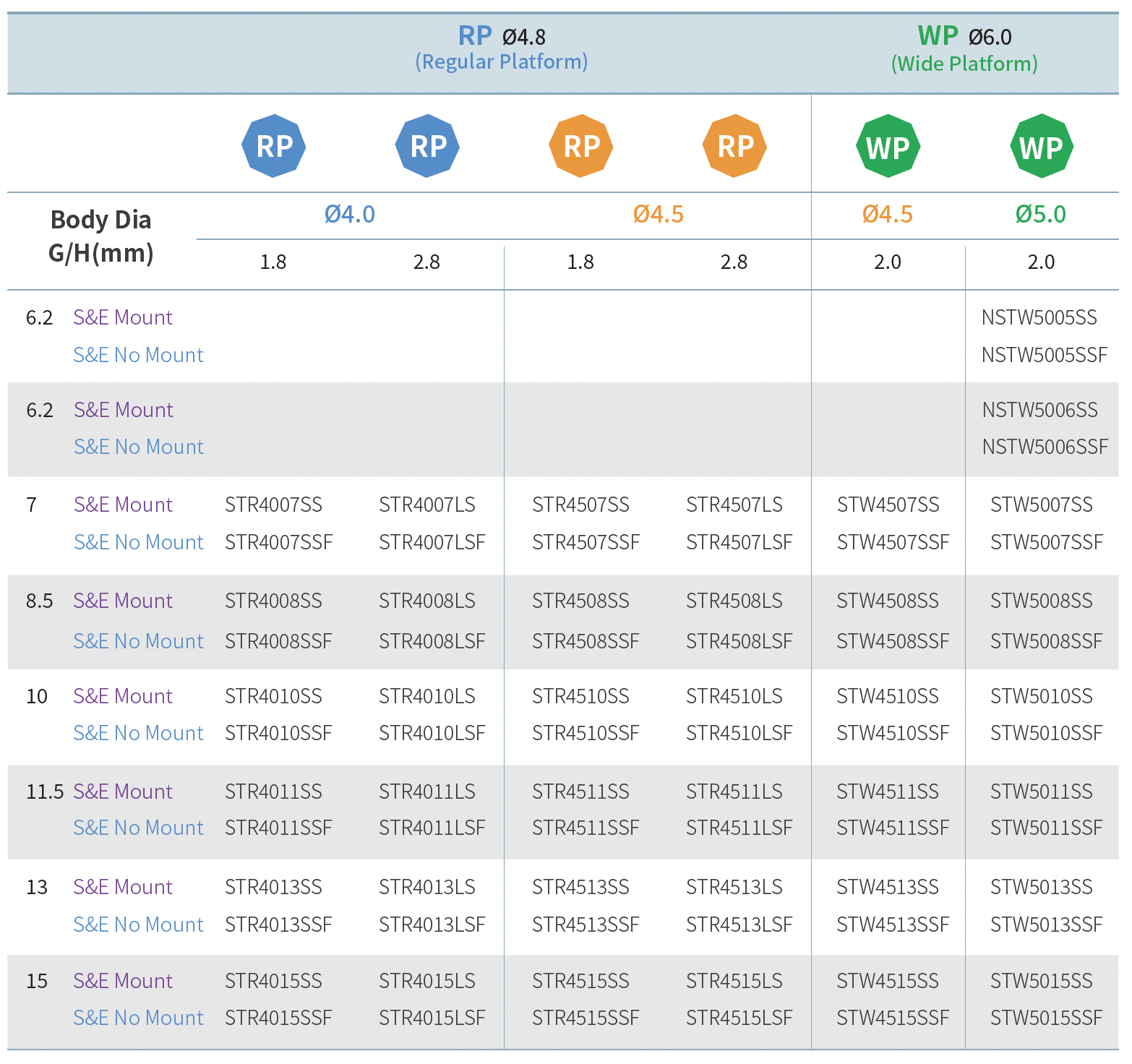Click the blue RP badge above the Ø4.0 2.8 column
1132x1064 pixels.
[428, 146]
